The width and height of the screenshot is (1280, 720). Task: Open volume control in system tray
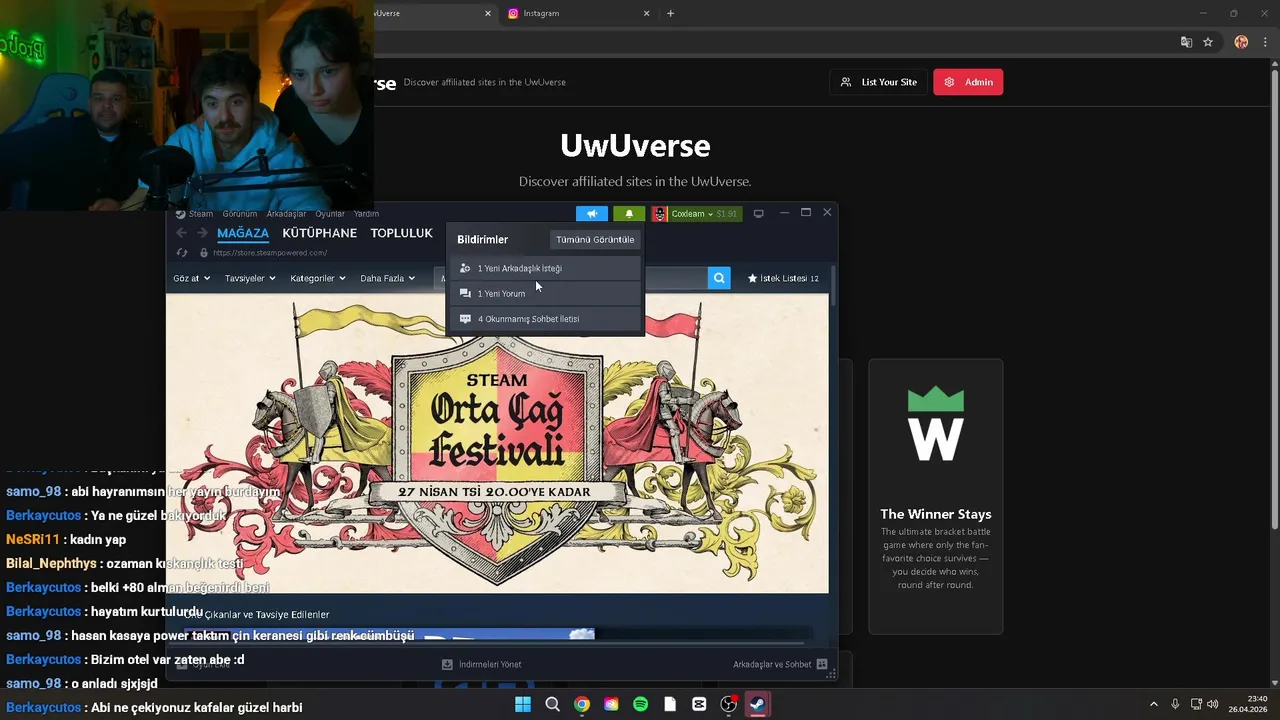point(1213,704)
